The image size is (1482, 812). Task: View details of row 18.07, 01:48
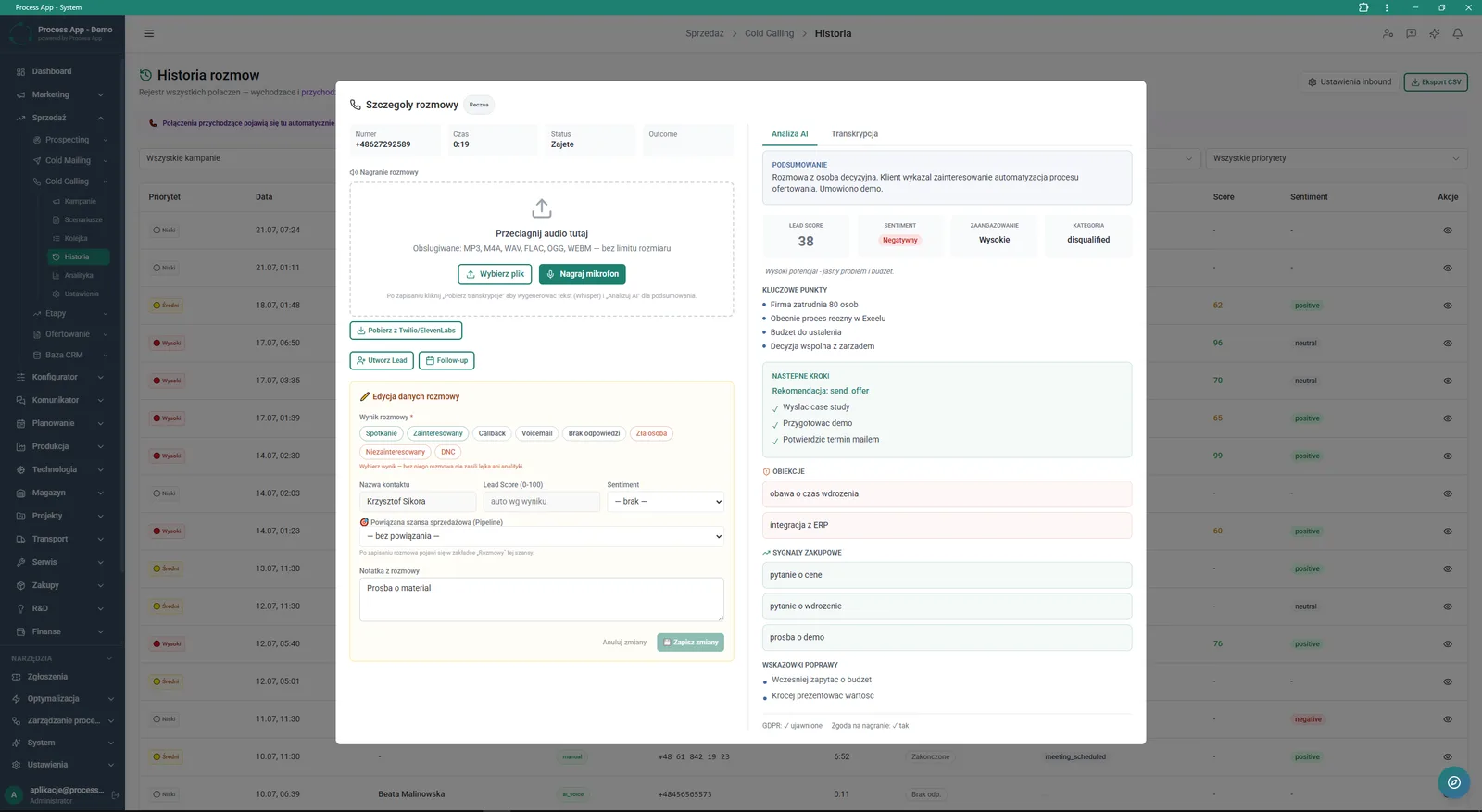coord(1448,306)
